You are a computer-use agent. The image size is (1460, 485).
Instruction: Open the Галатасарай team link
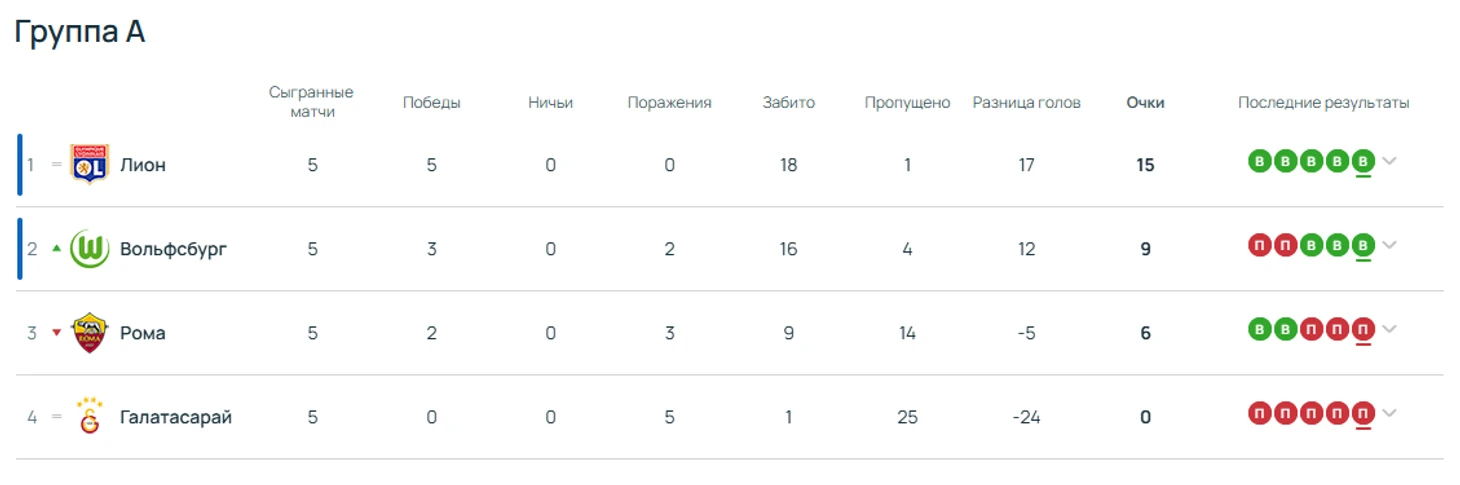175,417
